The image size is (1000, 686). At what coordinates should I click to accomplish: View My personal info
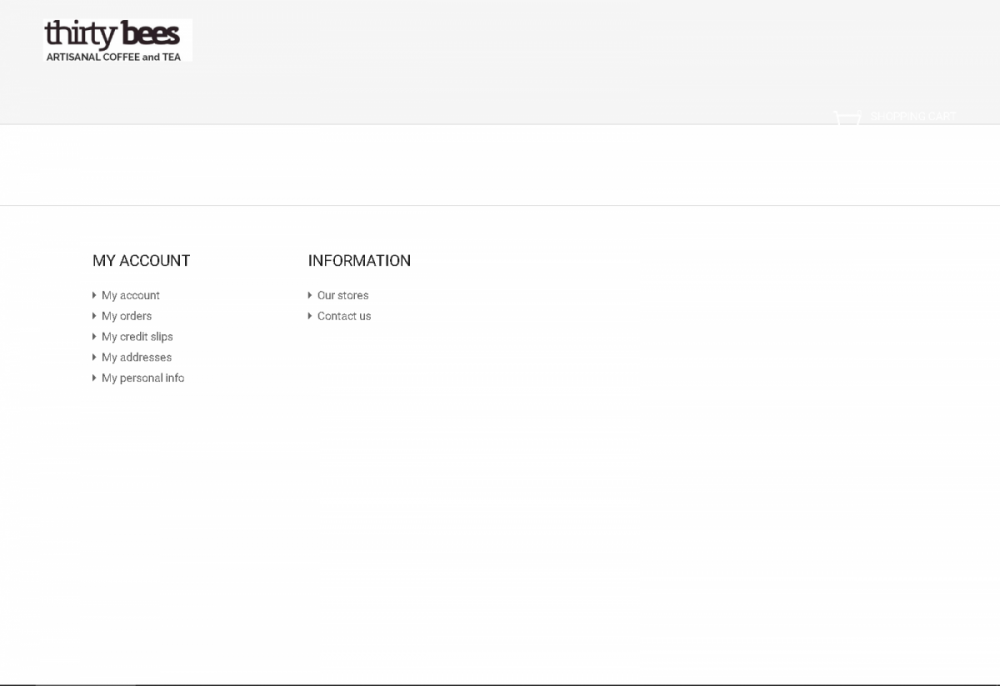[x=143, y=378]
